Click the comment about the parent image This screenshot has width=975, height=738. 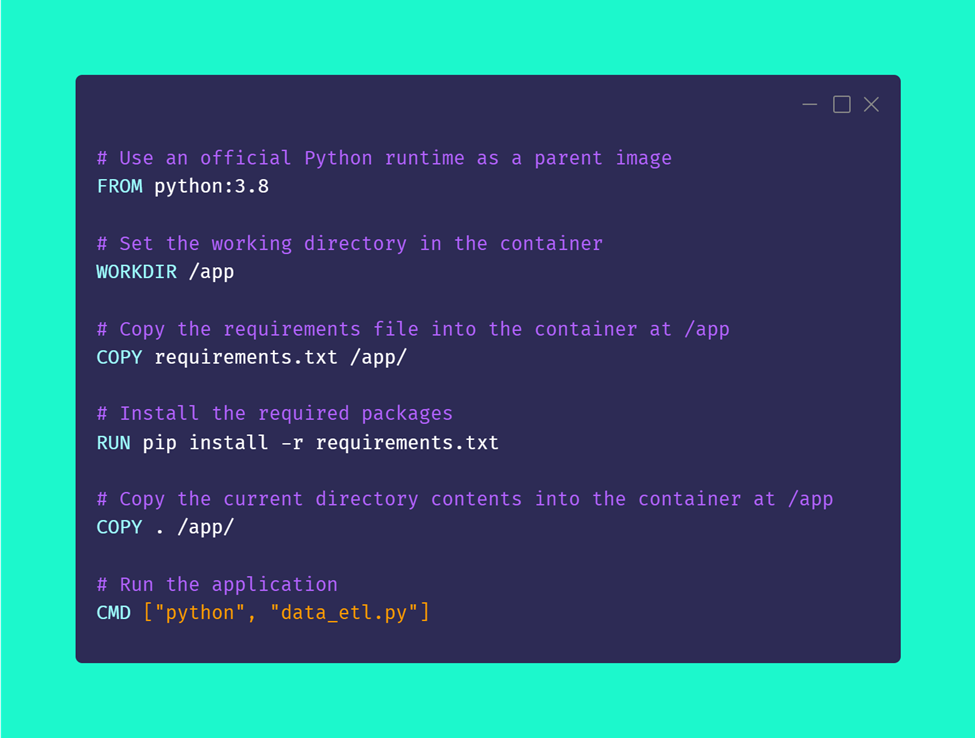382,158
